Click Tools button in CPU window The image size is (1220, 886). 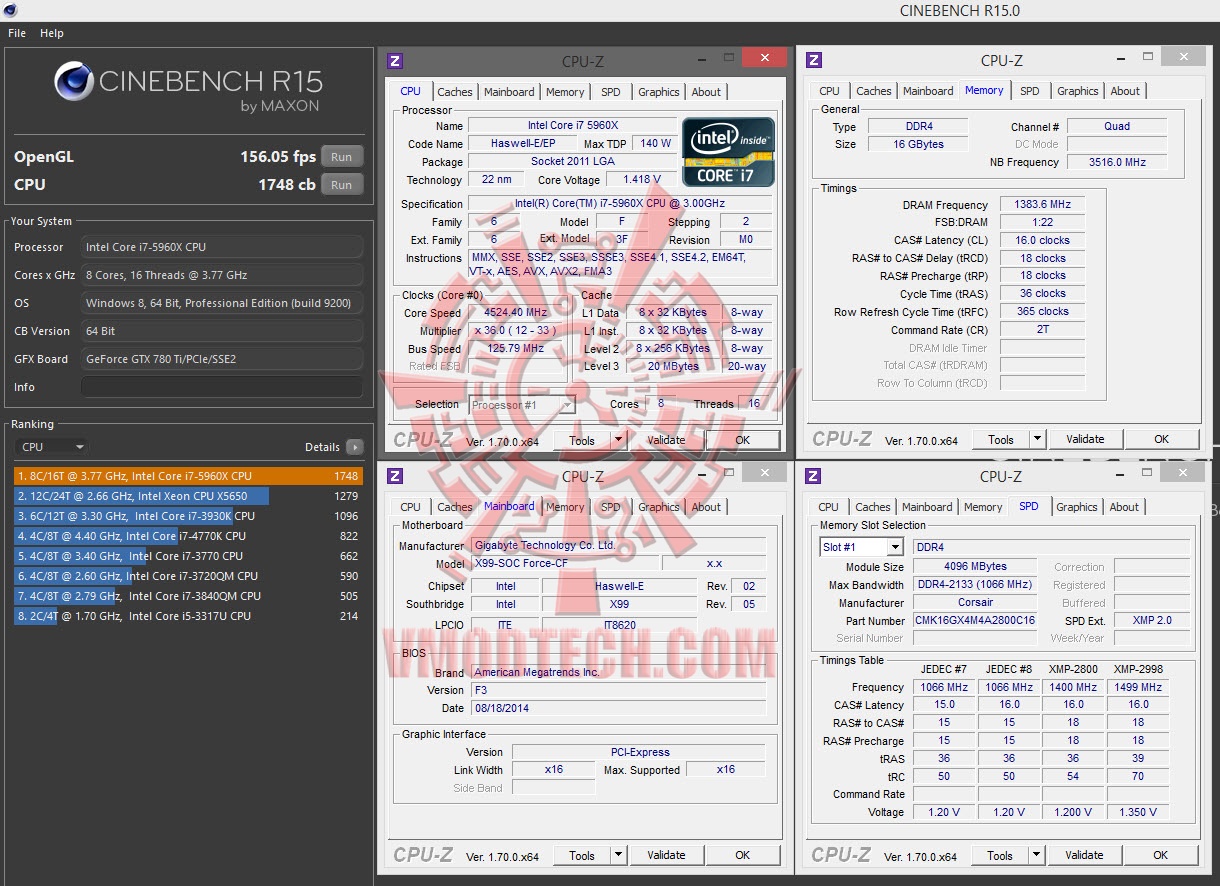582,440
